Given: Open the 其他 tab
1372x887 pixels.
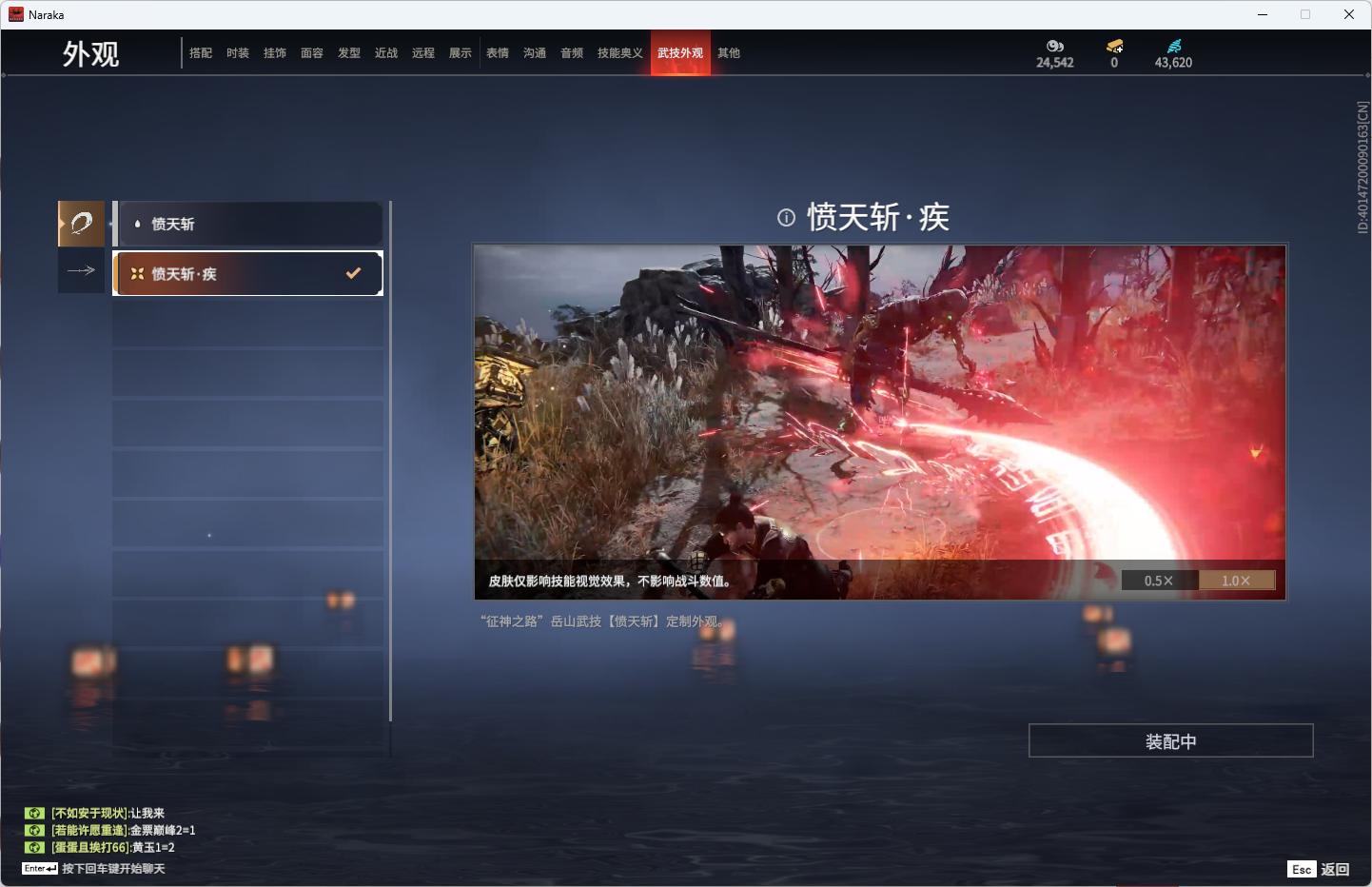Looking at the screenshot, I should pos(729,53).
